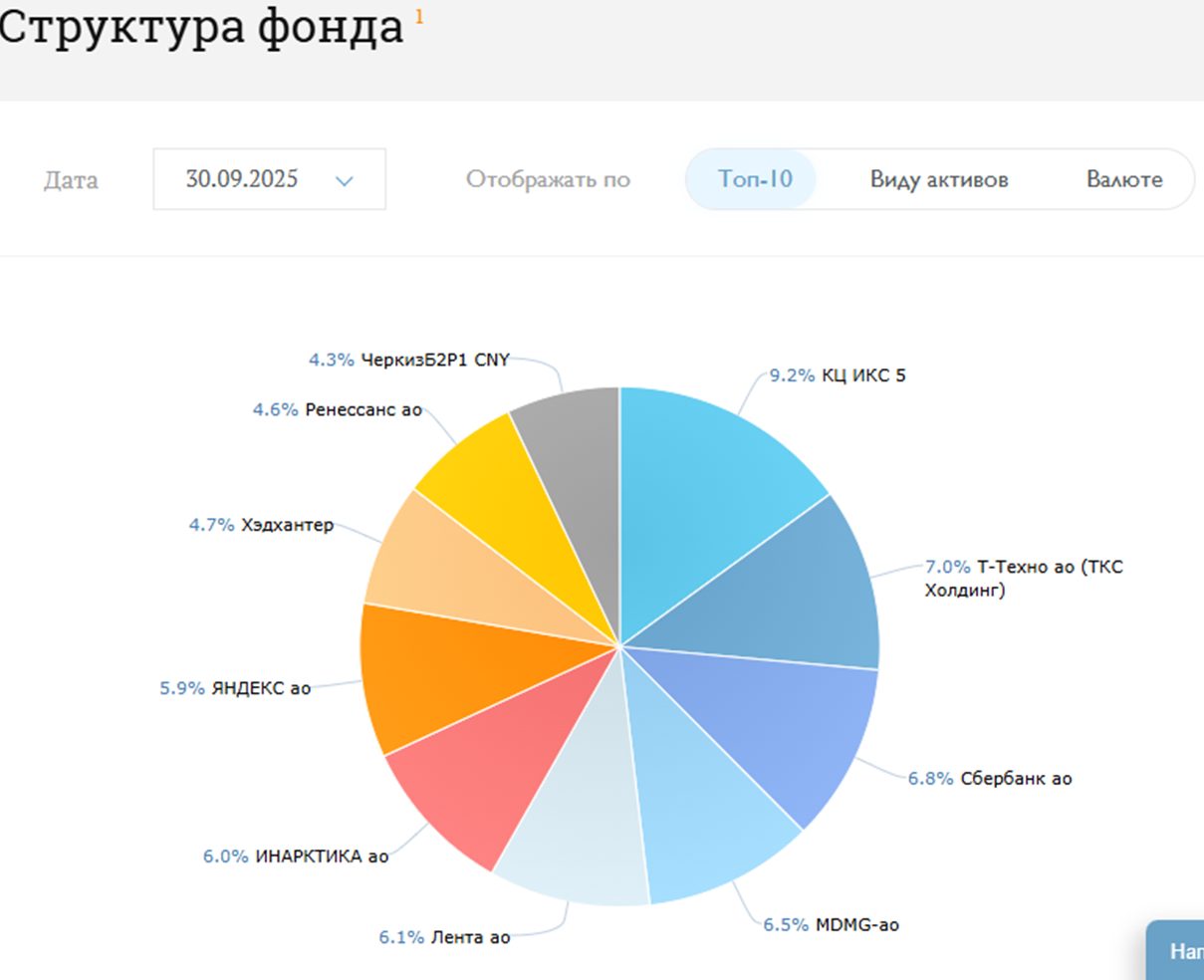Switch display to Виду активов
1204x980 pixels.
click(938, 179)
